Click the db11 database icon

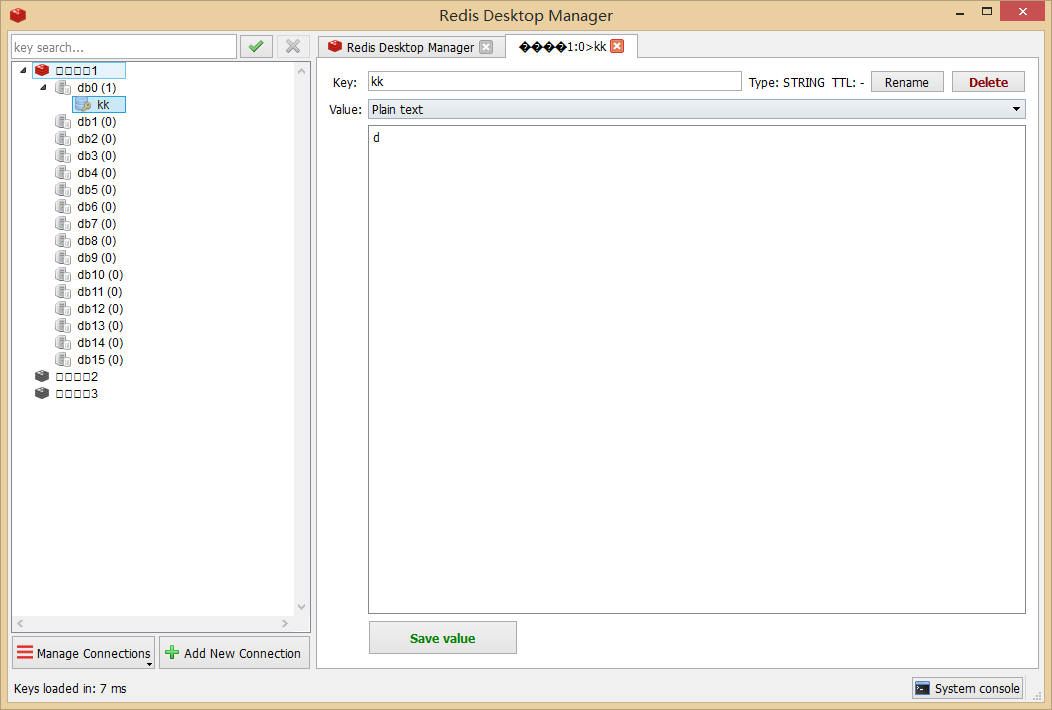63,291
